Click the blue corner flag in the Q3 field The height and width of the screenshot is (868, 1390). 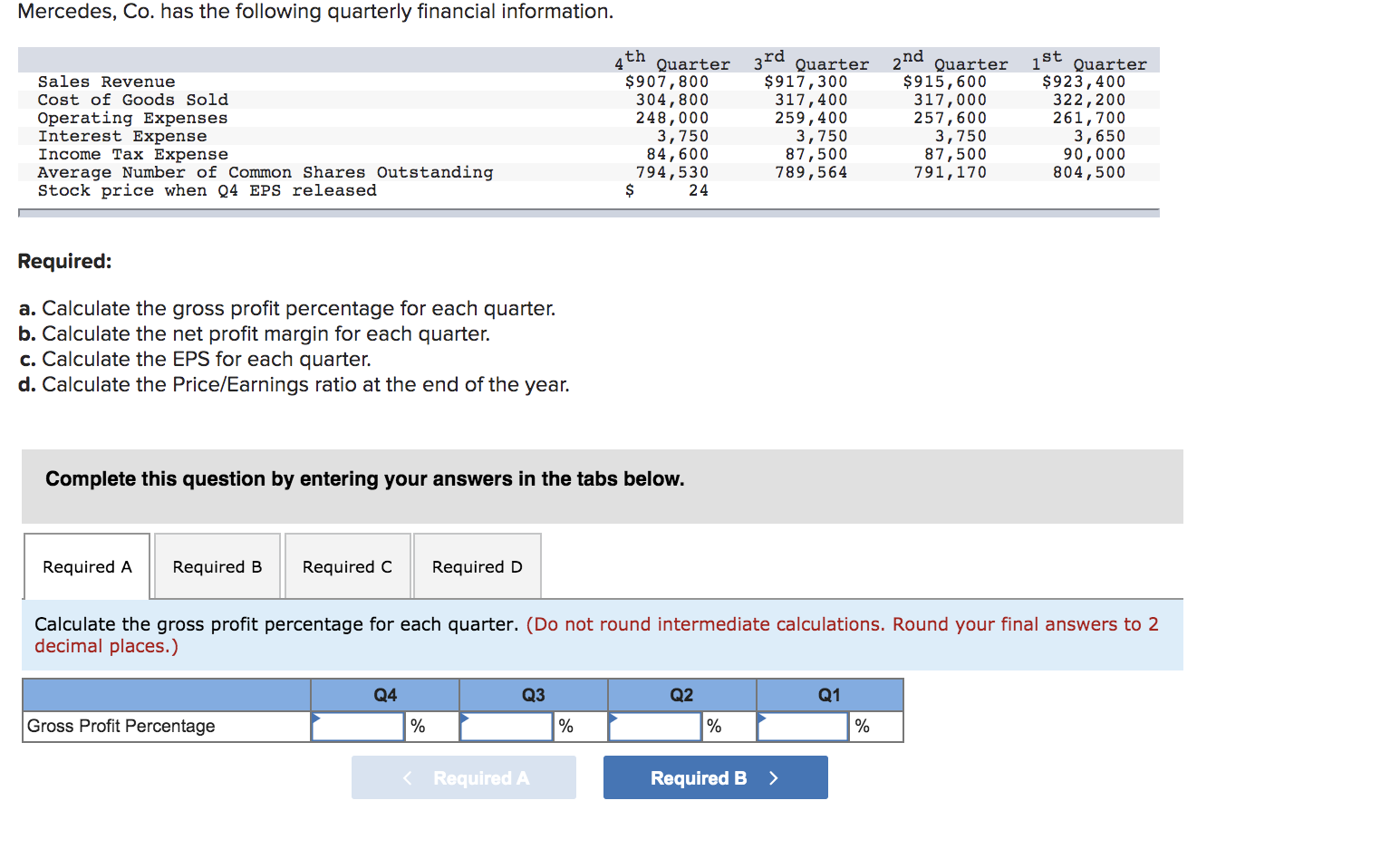tap(464, 716)
